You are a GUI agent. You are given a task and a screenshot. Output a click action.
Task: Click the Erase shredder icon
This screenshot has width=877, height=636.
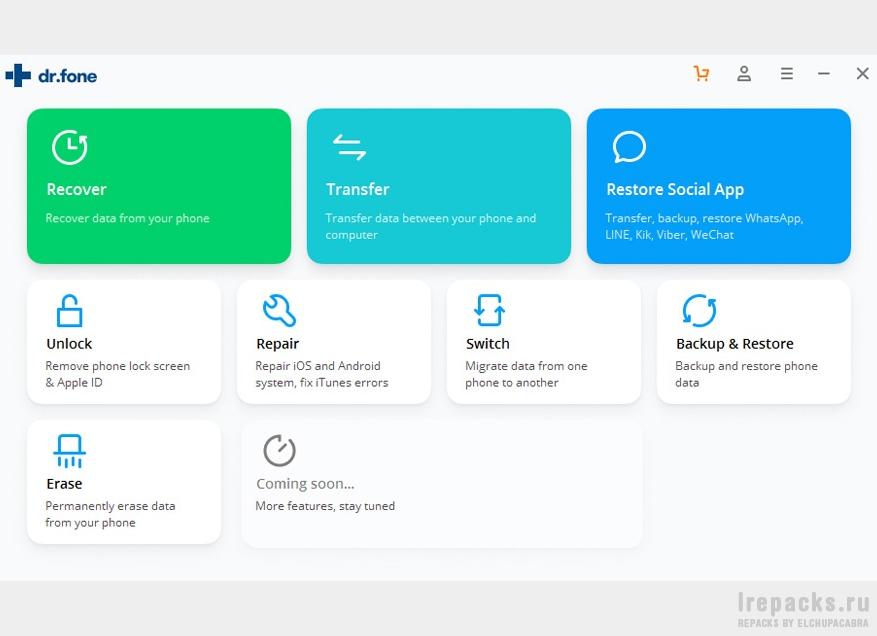click(x=69, y=451)
